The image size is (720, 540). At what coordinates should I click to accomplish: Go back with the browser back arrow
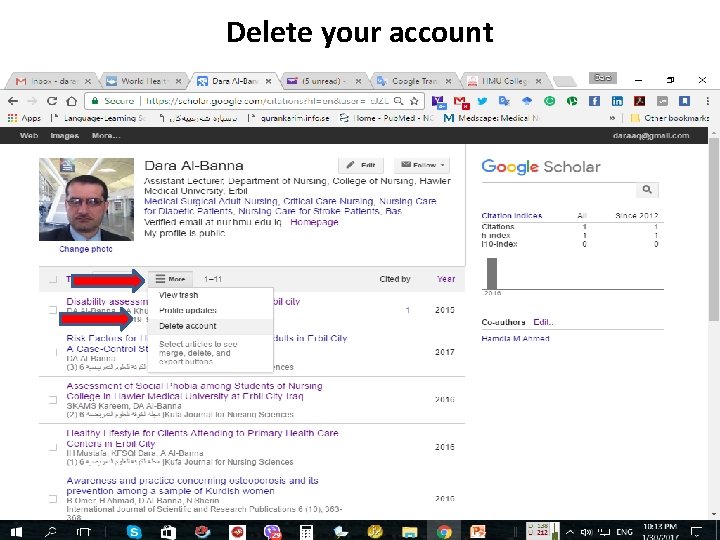coord(13,101)
